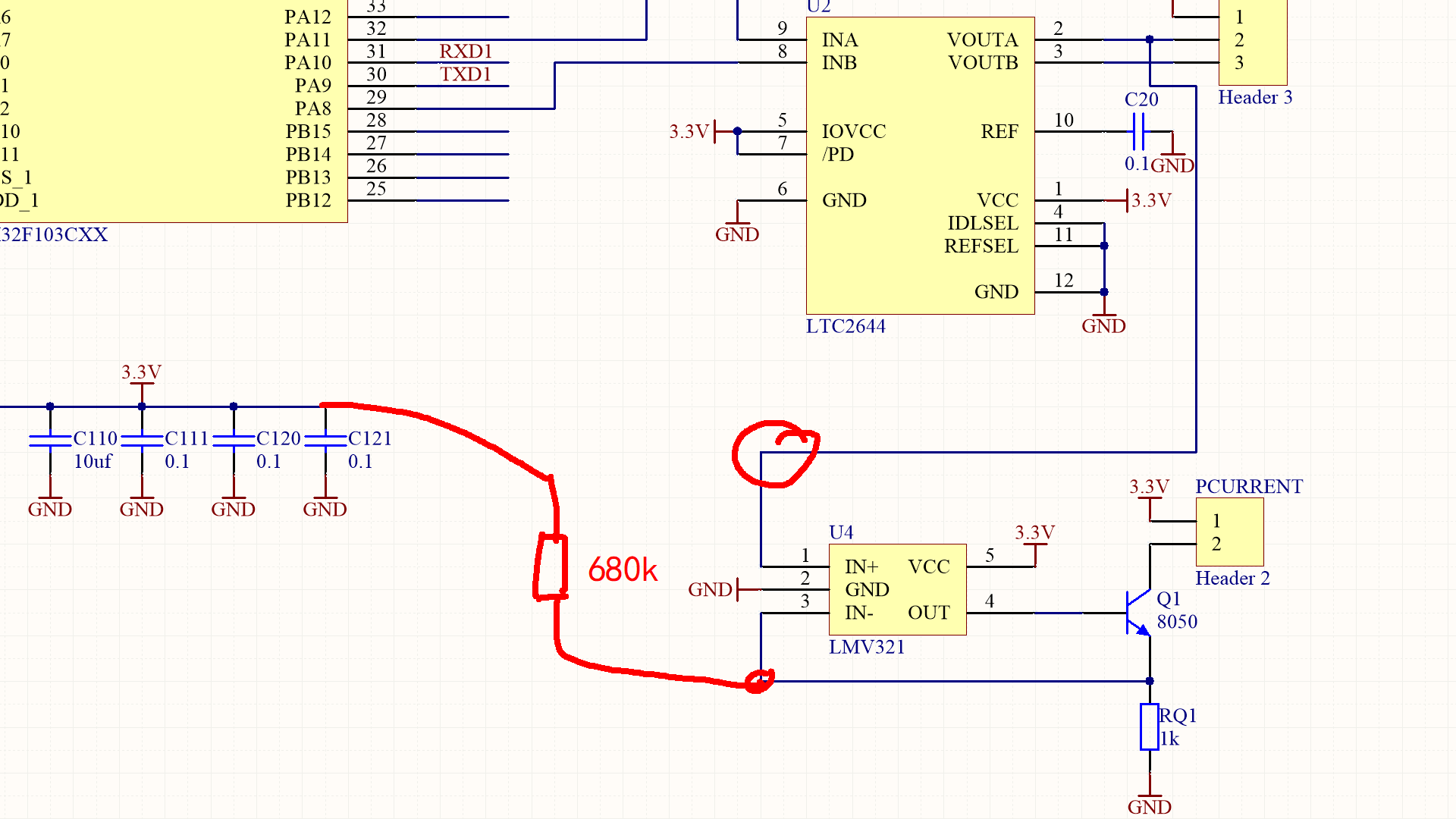Image resolution: width=1456 pixels, height=819 pixels.
Task: Click the hand-drawn red 680k resistor box
Action: click(551, 566)
